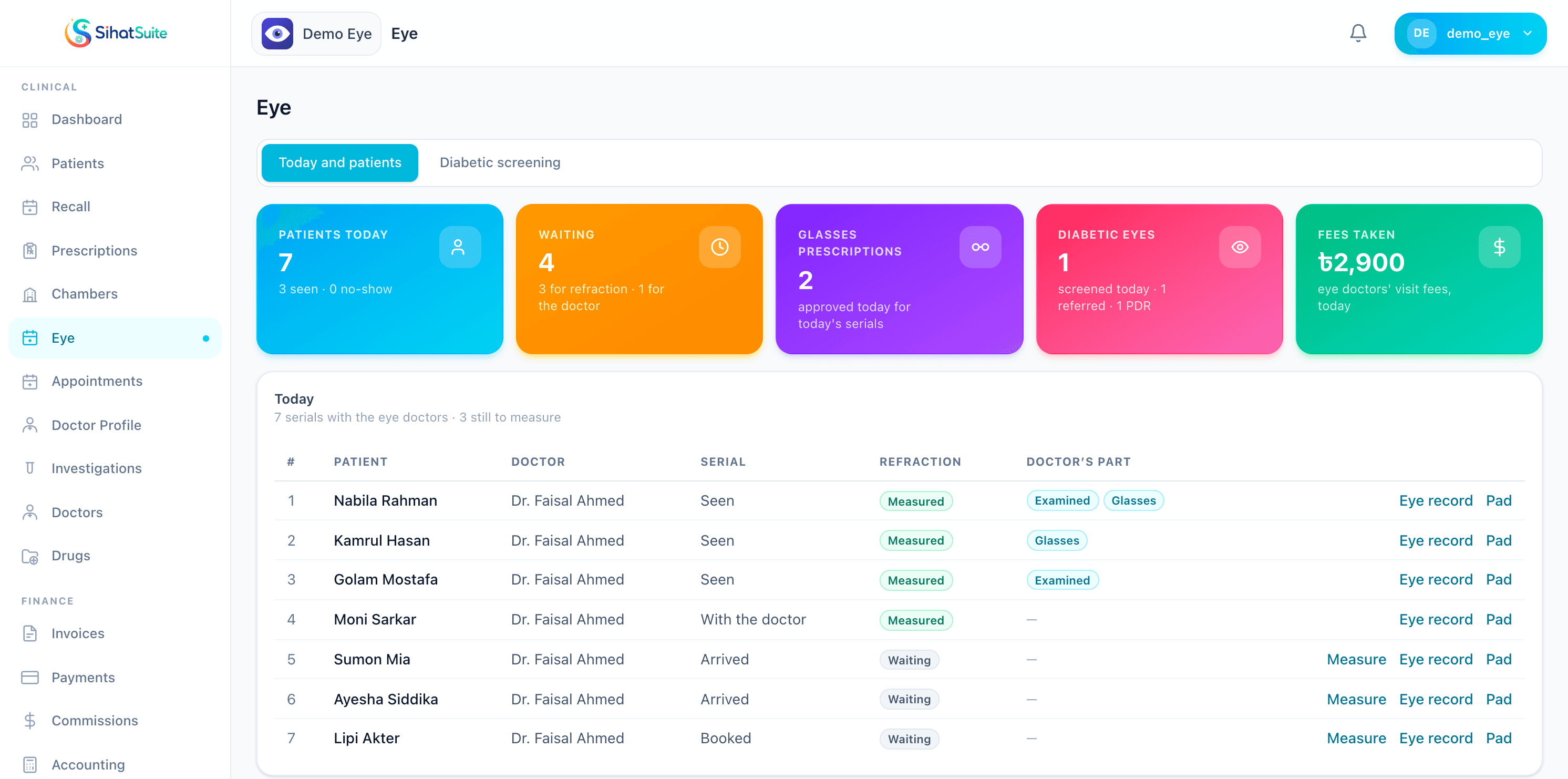
Task: Select the Today and patients tab
Action: tap(339, 162)
